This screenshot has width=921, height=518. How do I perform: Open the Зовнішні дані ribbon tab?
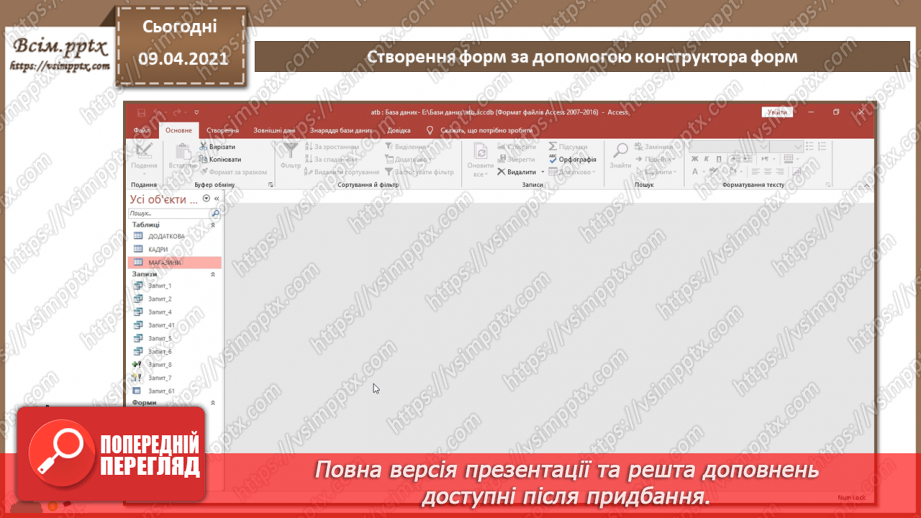274,130
